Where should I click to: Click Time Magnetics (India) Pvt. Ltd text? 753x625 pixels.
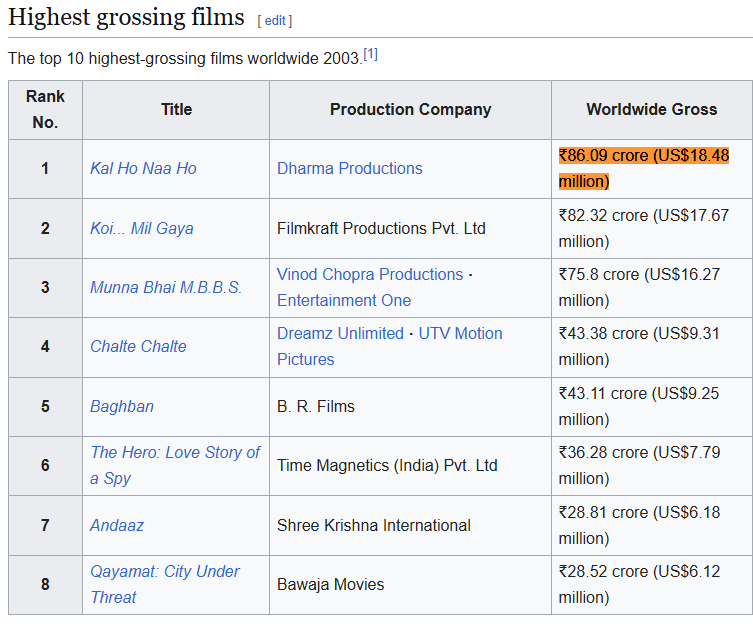pos(387,466)
